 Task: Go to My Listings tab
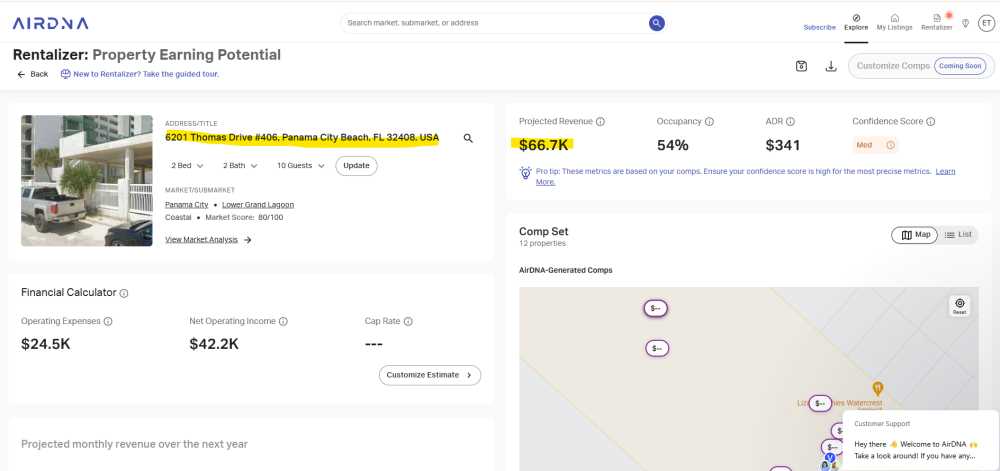click(894, 22)
